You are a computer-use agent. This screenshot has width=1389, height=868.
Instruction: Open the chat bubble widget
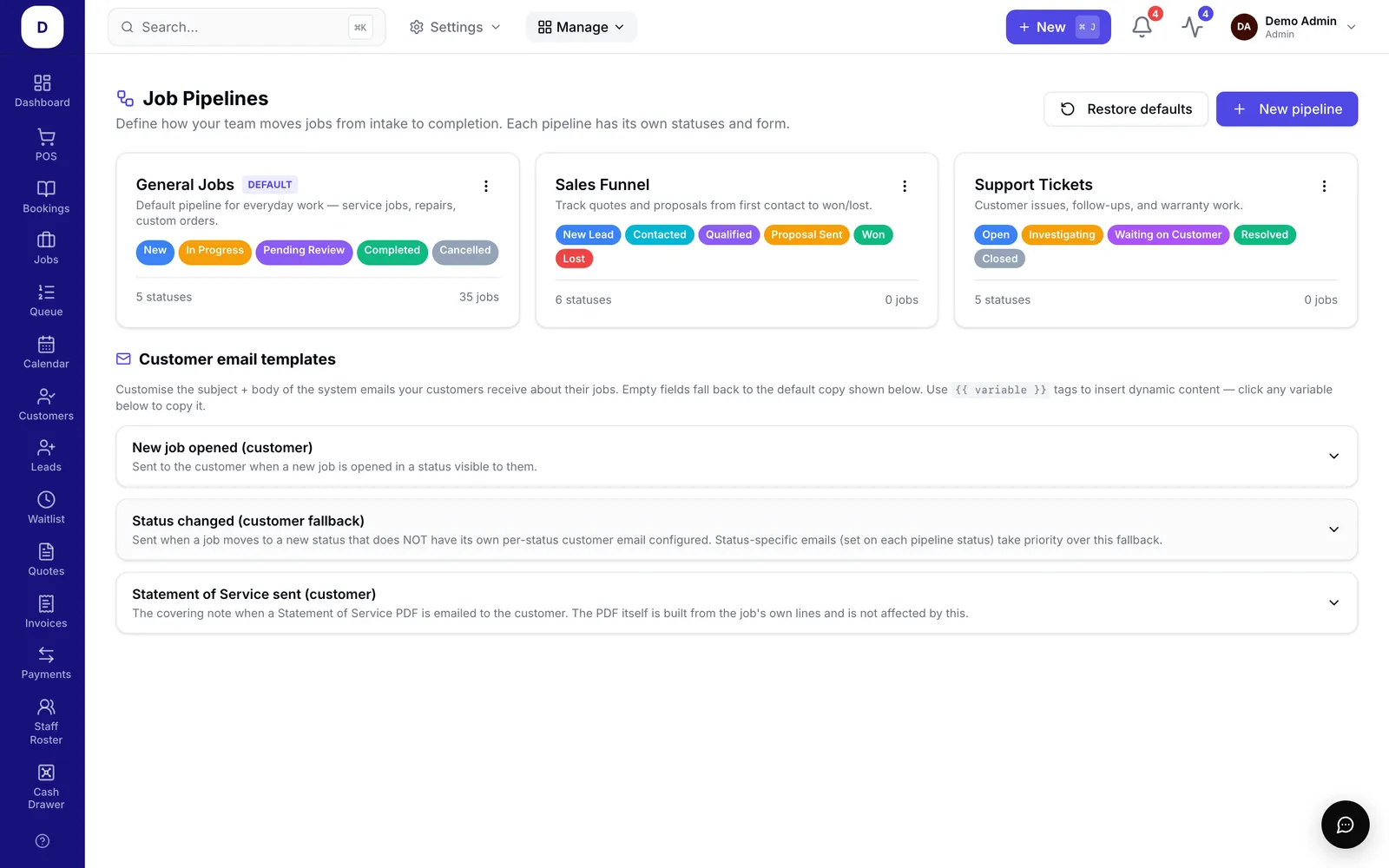pyautogui.click(x=1345, y=825)
